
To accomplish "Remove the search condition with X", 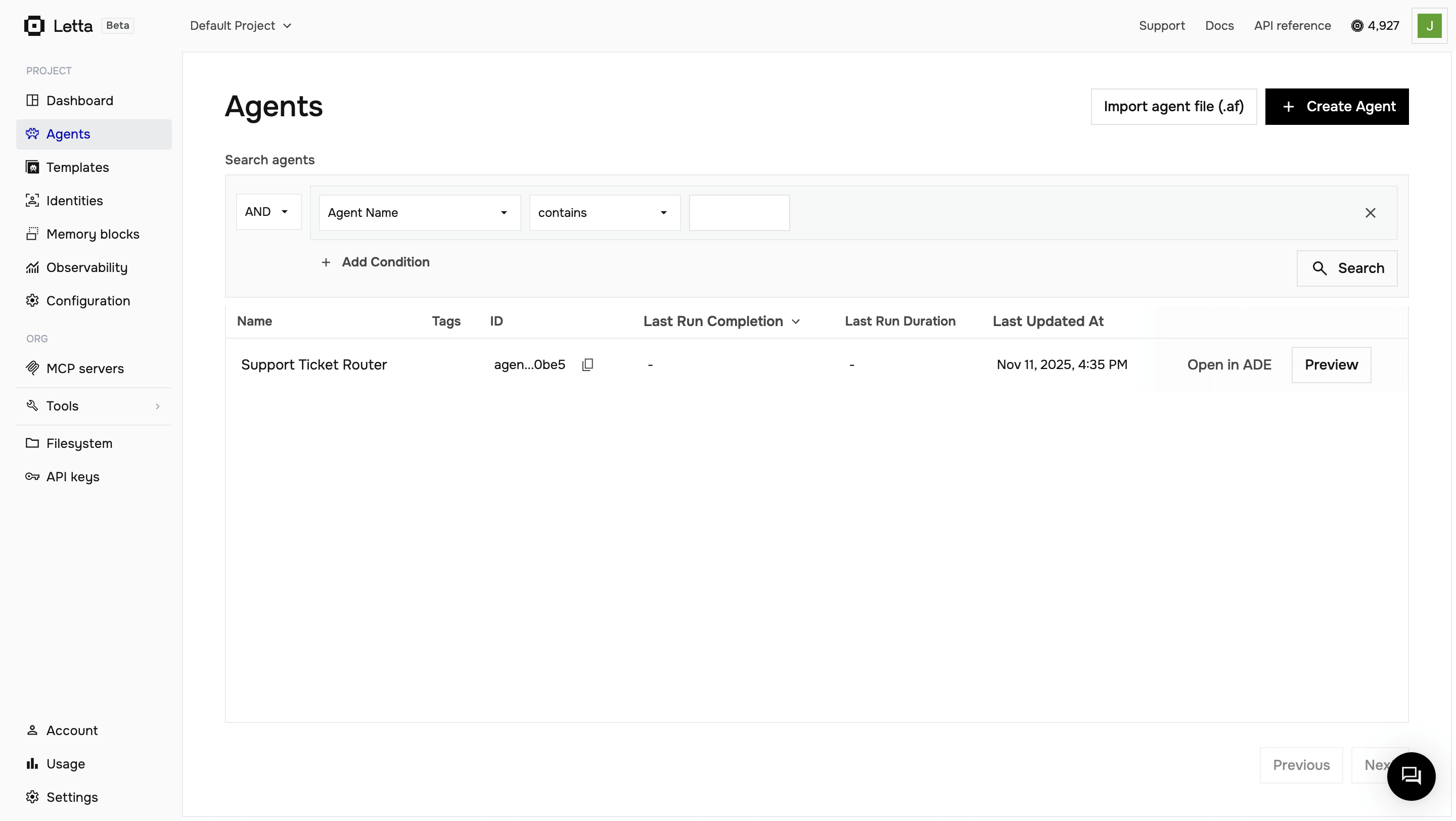I will (x=1370, y=213).
